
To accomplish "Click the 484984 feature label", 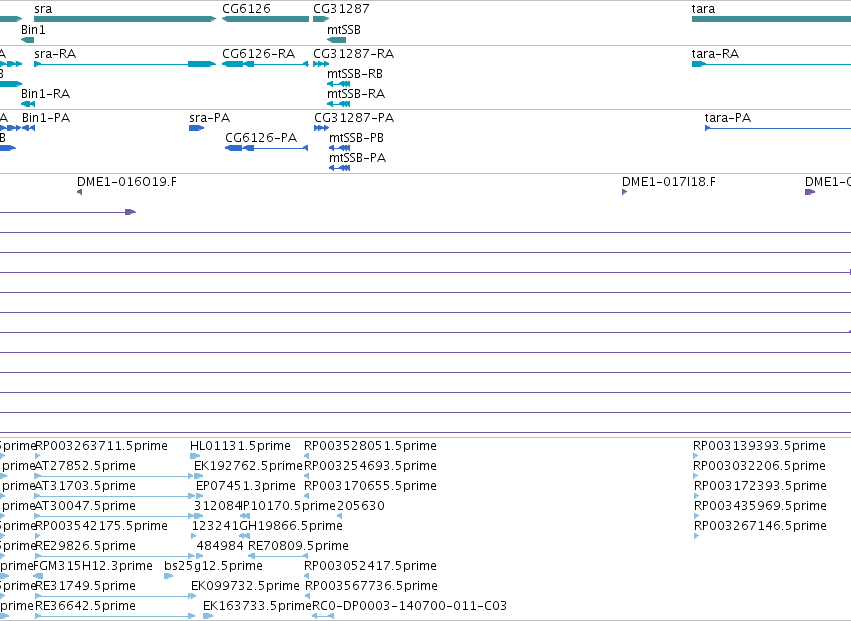I will tap(220, 546).
